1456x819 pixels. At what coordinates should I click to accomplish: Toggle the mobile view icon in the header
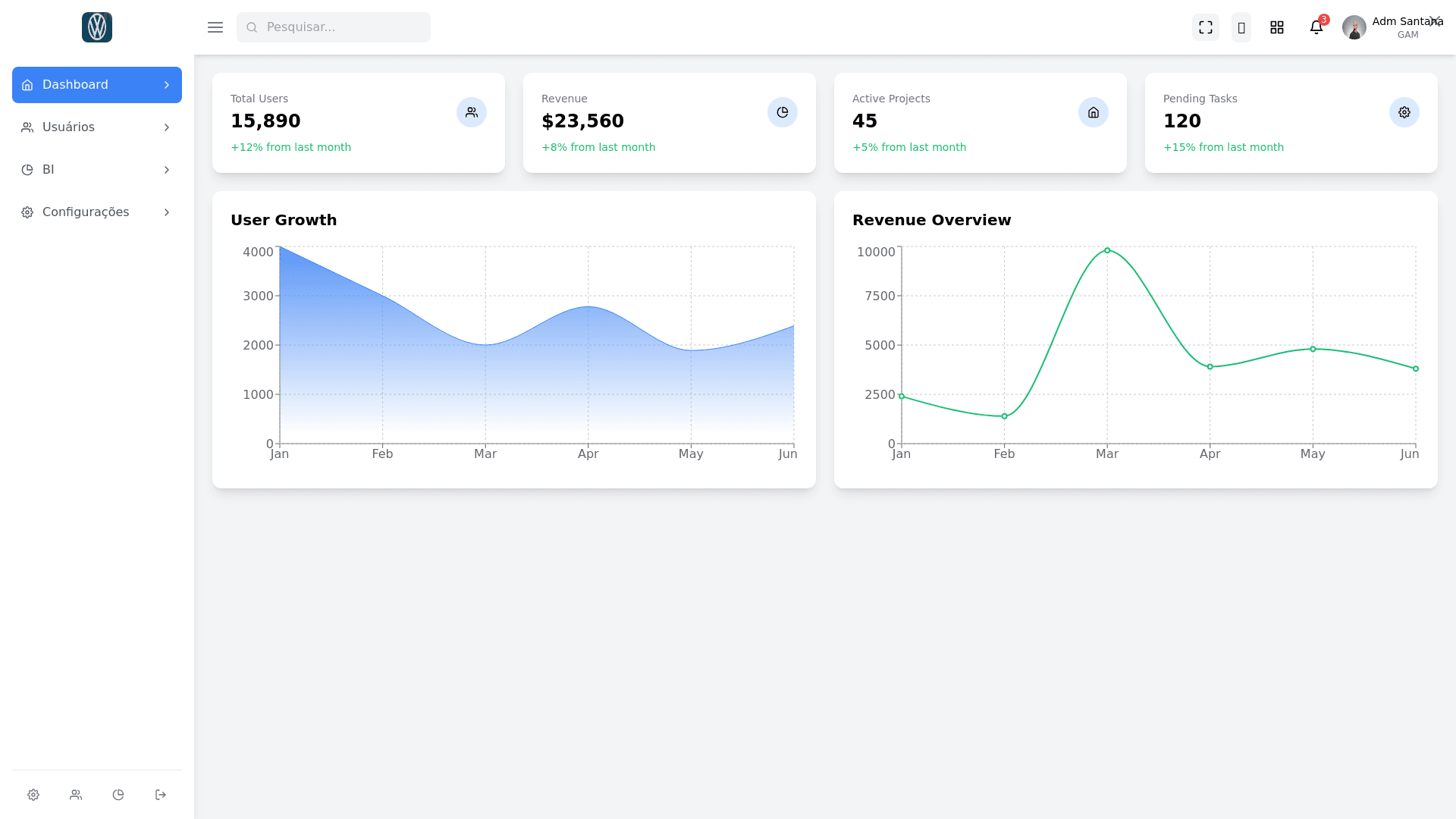1241,27
